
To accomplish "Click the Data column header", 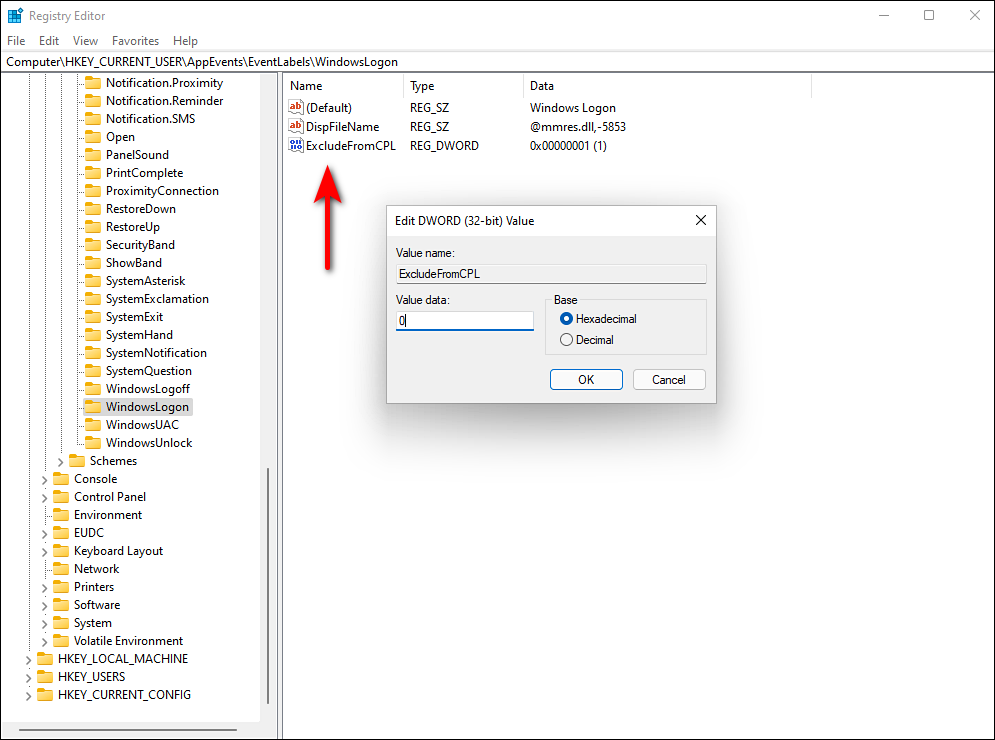I will [668, 86].
